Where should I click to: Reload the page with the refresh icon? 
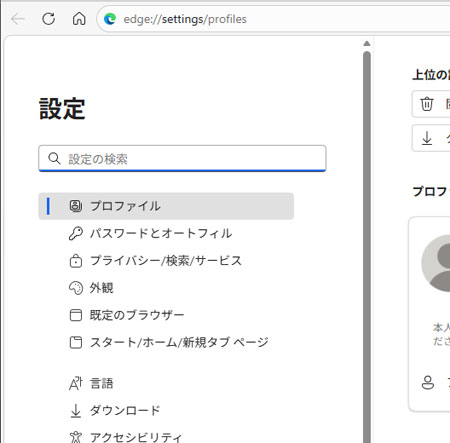[x=49, y=19]
